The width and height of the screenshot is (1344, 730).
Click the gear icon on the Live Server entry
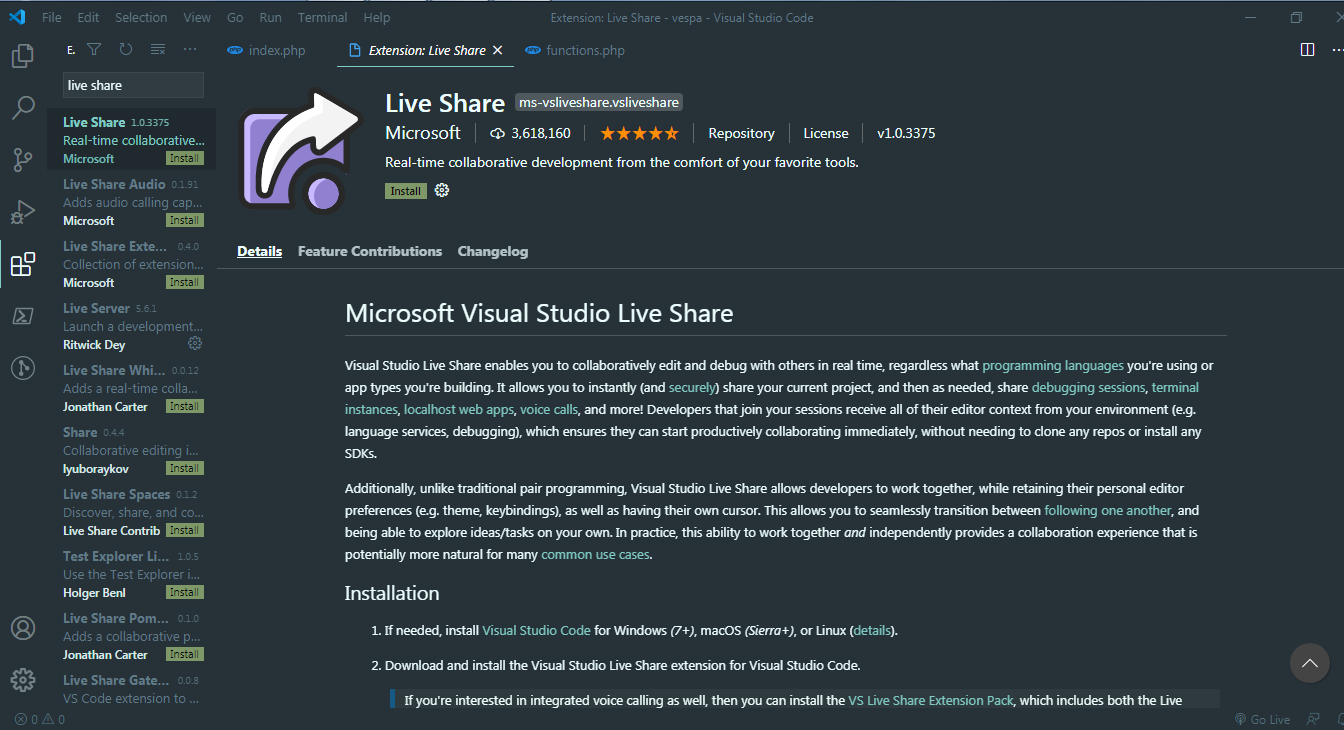click(195, 344)
